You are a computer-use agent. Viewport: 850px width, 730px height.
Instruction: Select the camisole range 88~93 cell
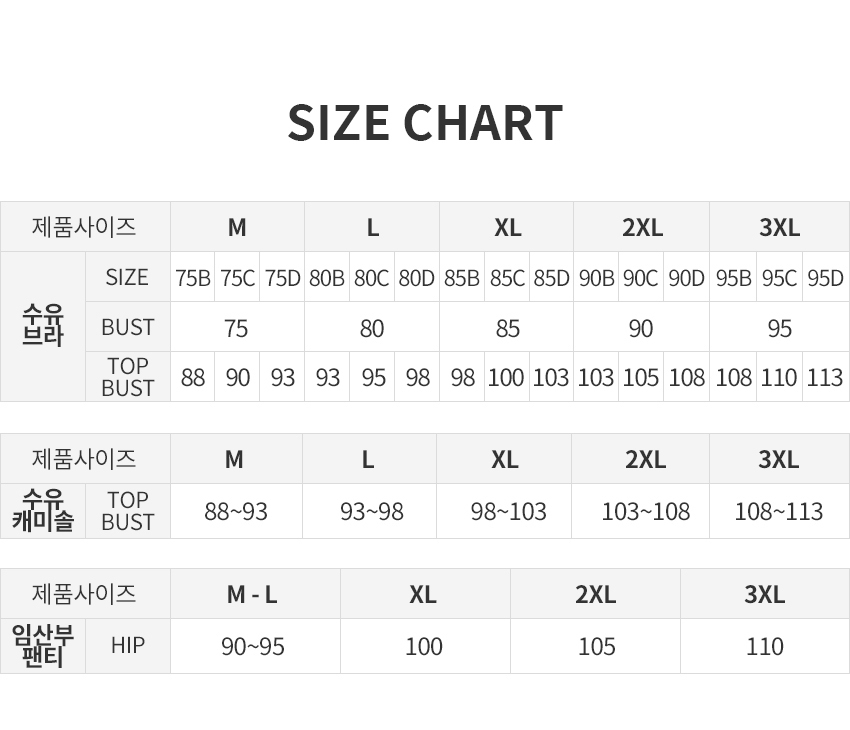[236, 511]
